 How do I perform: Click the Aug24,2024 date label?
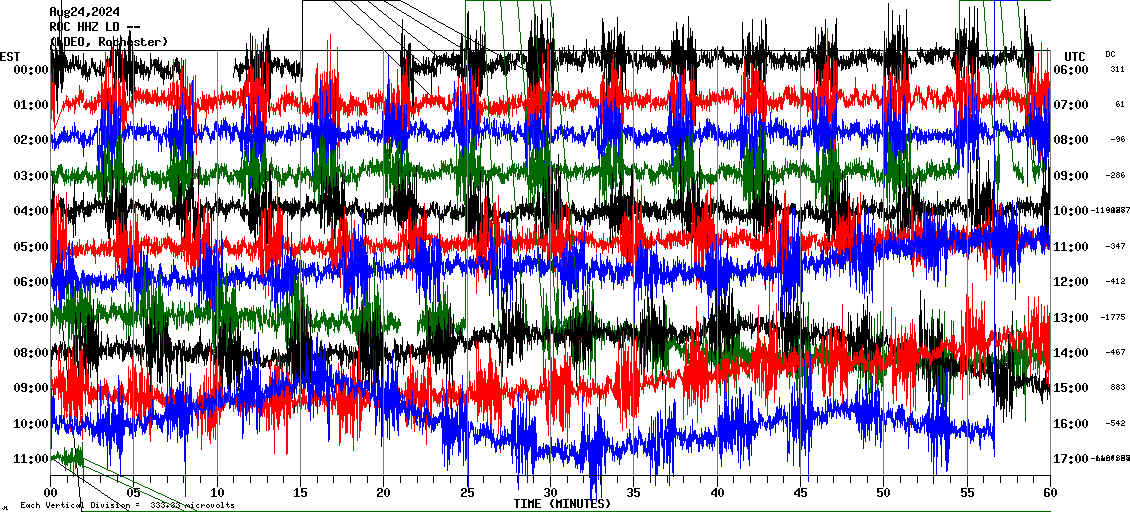coord(90,12)
